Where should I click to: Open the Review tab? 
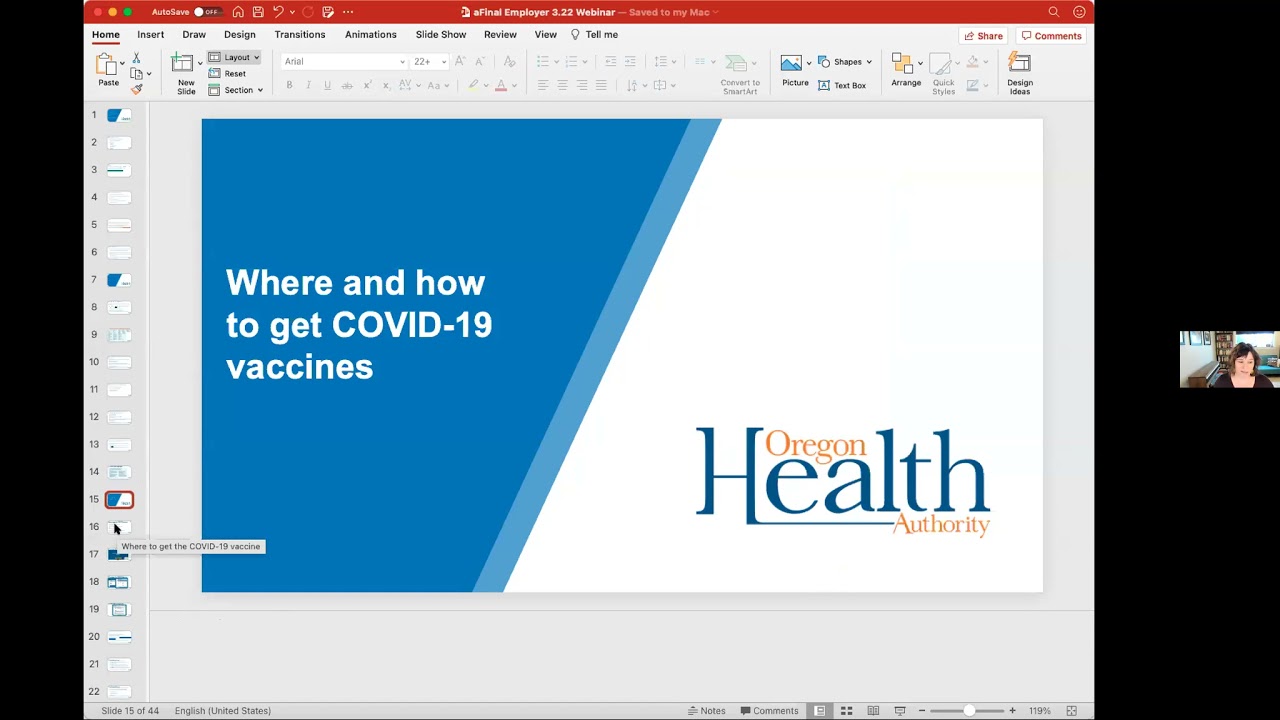point(501,34)
